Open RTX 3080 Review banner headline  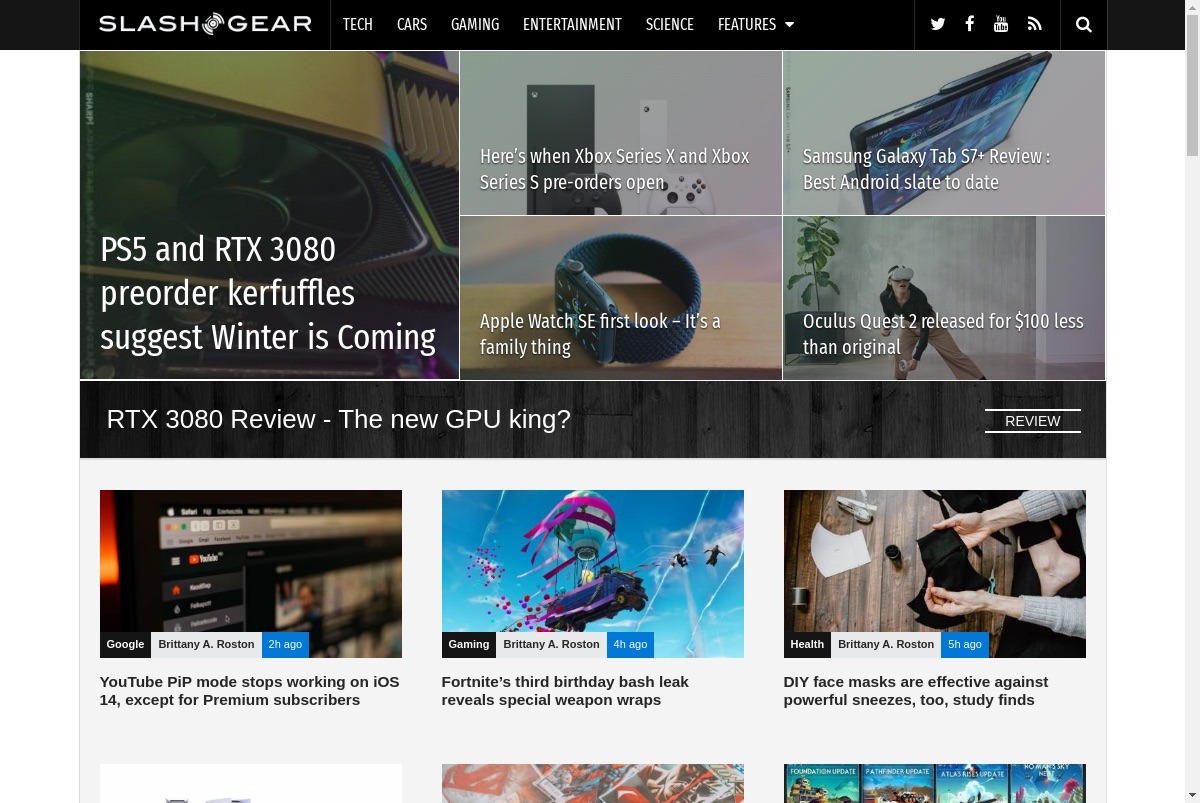338,419
